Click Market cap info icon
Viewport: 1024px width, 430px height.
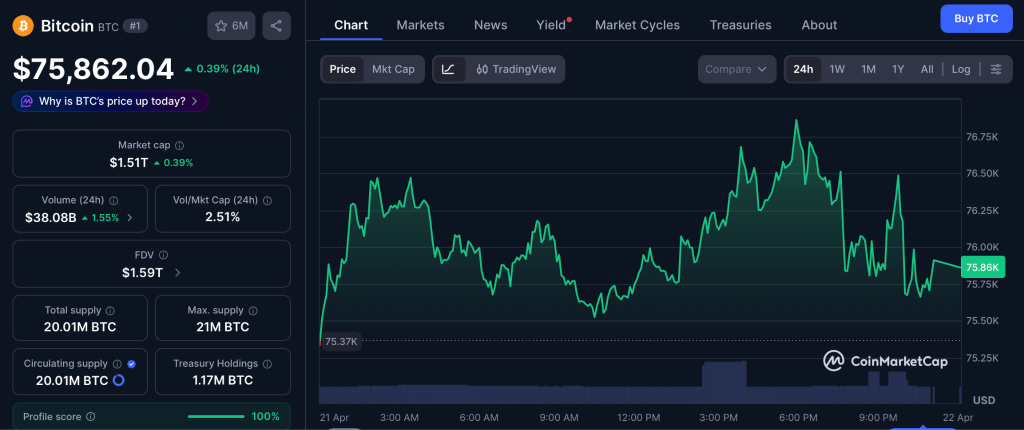point(179,146)
